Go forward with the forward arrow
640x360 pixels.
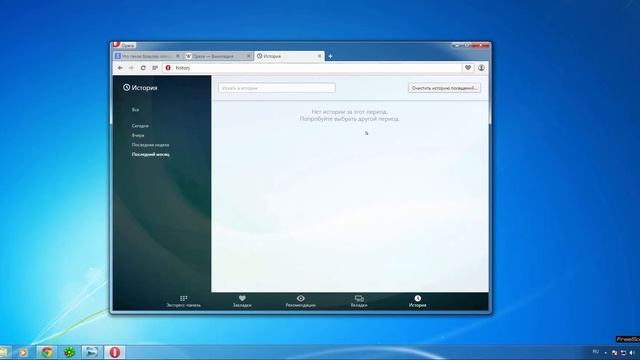point(131,68)
